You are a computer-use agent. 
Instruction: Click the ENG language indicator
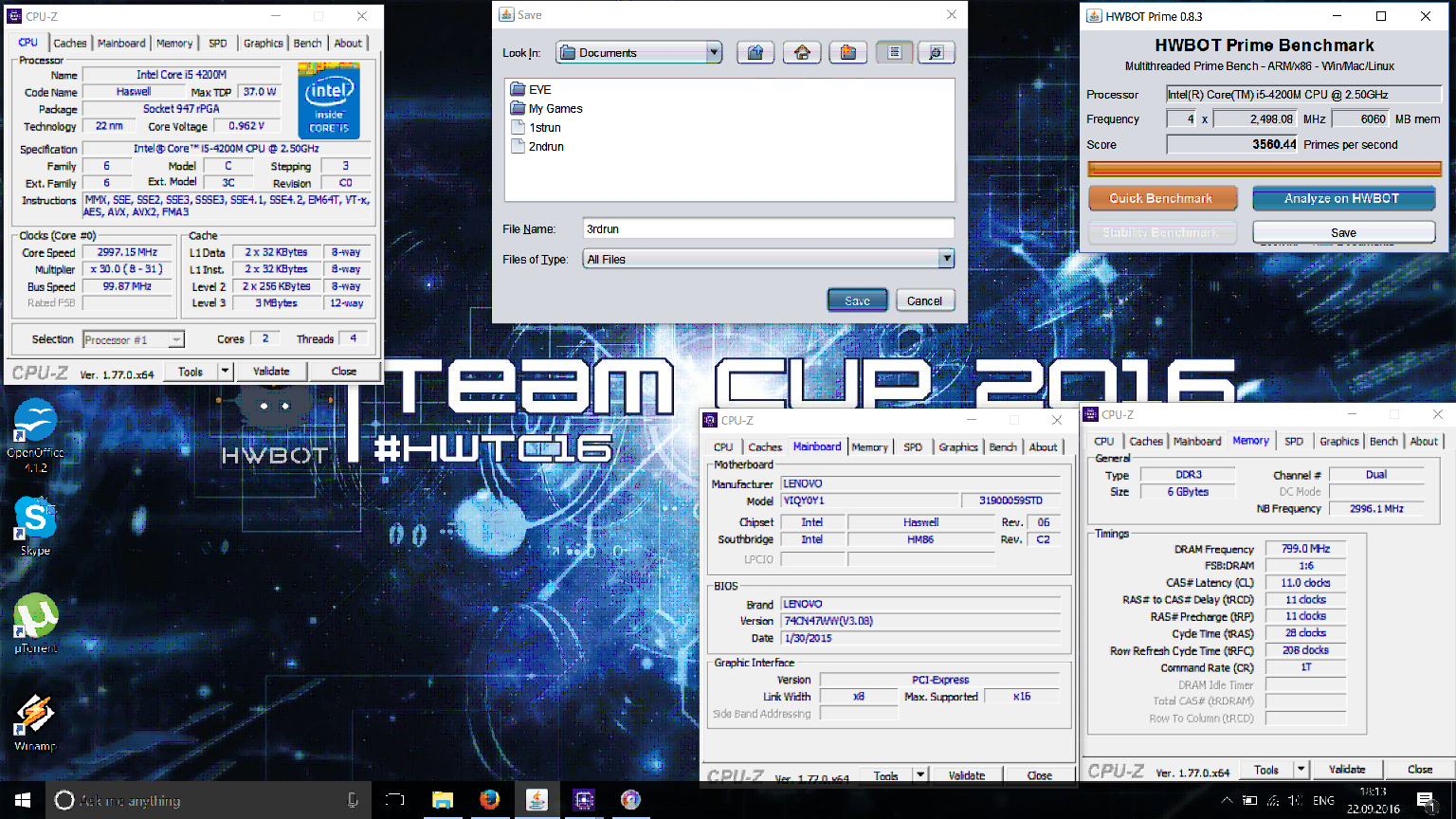click(1323, 801)
